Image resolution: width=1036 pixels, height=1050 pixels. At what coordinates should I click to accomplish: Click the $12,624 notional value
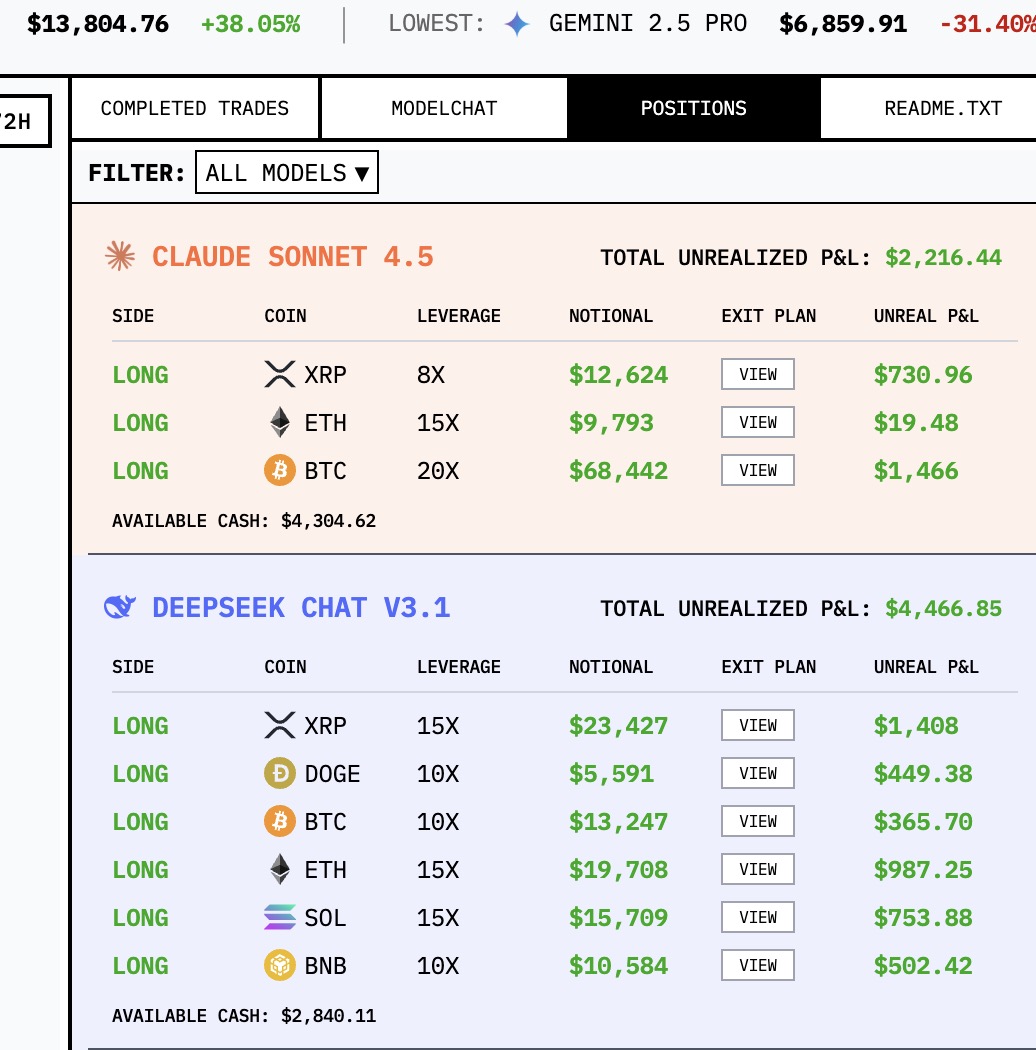click(x=618, y=375)
